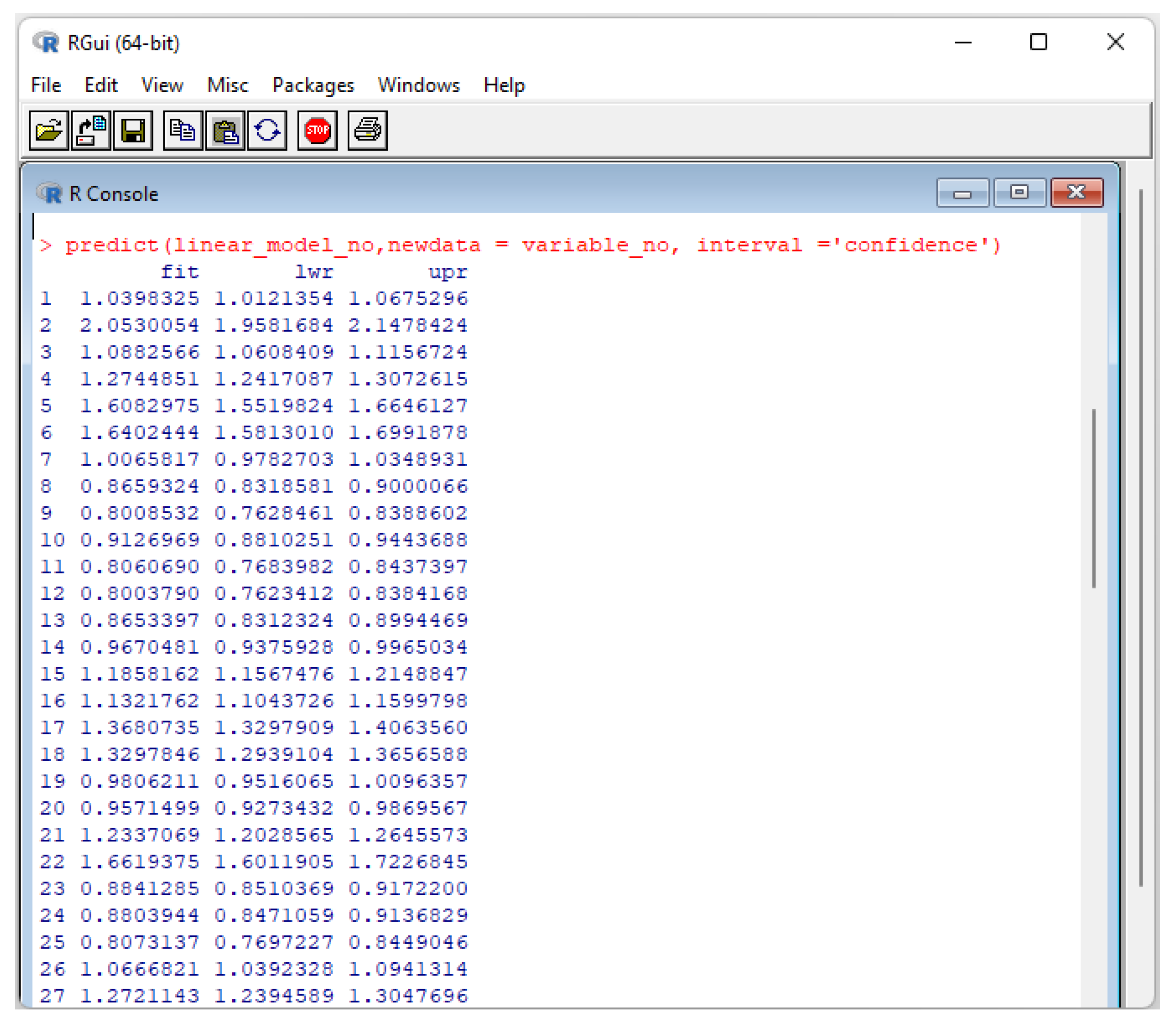1176x1021 pixels.
Task: Click the R logo in RGui title bar
Action: 46,42
